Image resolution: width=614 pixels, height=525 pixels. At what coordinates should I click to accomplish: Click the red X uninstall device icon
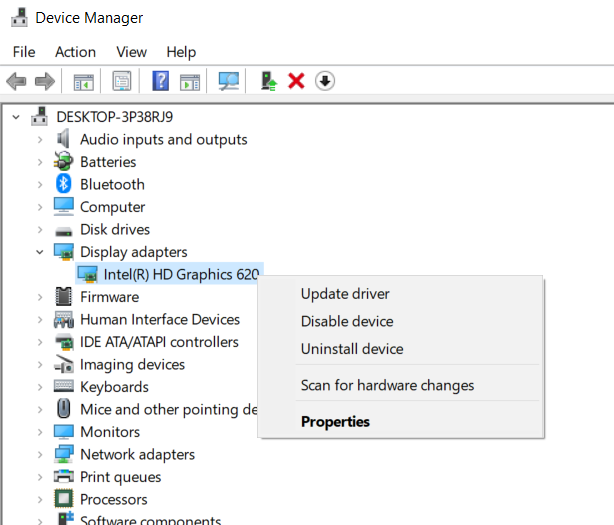[296, 81]
